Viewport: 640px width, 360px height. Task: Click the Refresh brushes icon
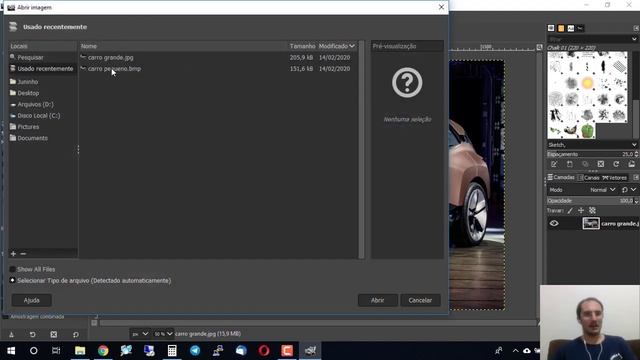[616, 164]
